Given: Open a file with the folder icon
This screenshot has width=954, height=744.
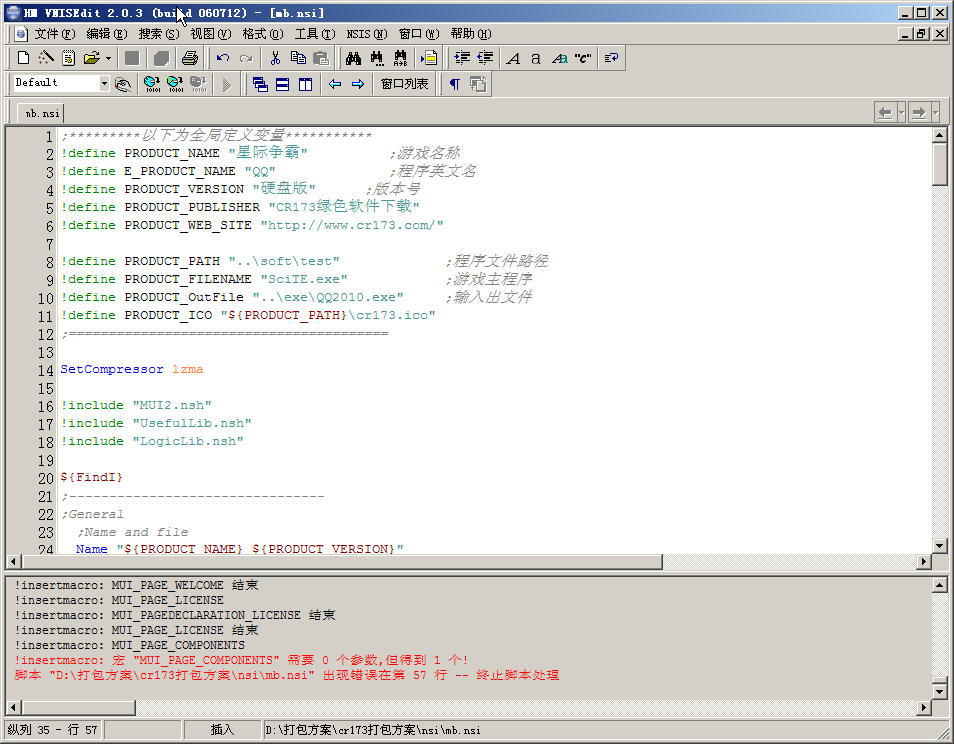Looking at the screenshot, I should 91,58.
